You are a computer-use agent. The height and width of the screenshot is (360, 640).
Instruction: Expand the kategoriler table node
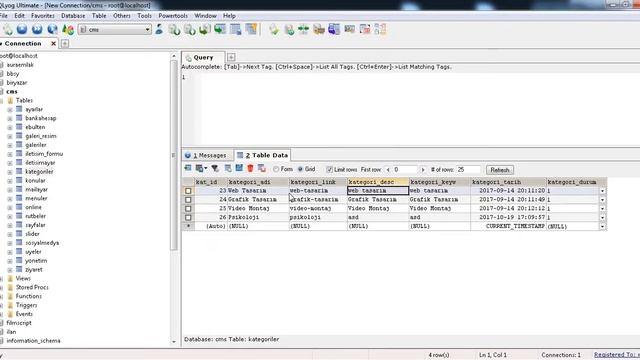point(10,172)
